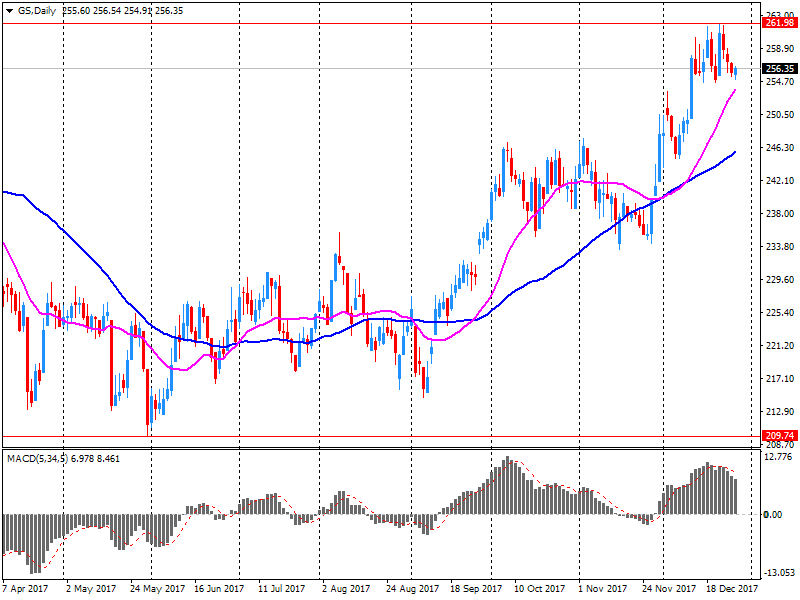Viewport: 800px width, 600px height.
Task: Click the 225.40 value on price axis
Action: [777, 312]
